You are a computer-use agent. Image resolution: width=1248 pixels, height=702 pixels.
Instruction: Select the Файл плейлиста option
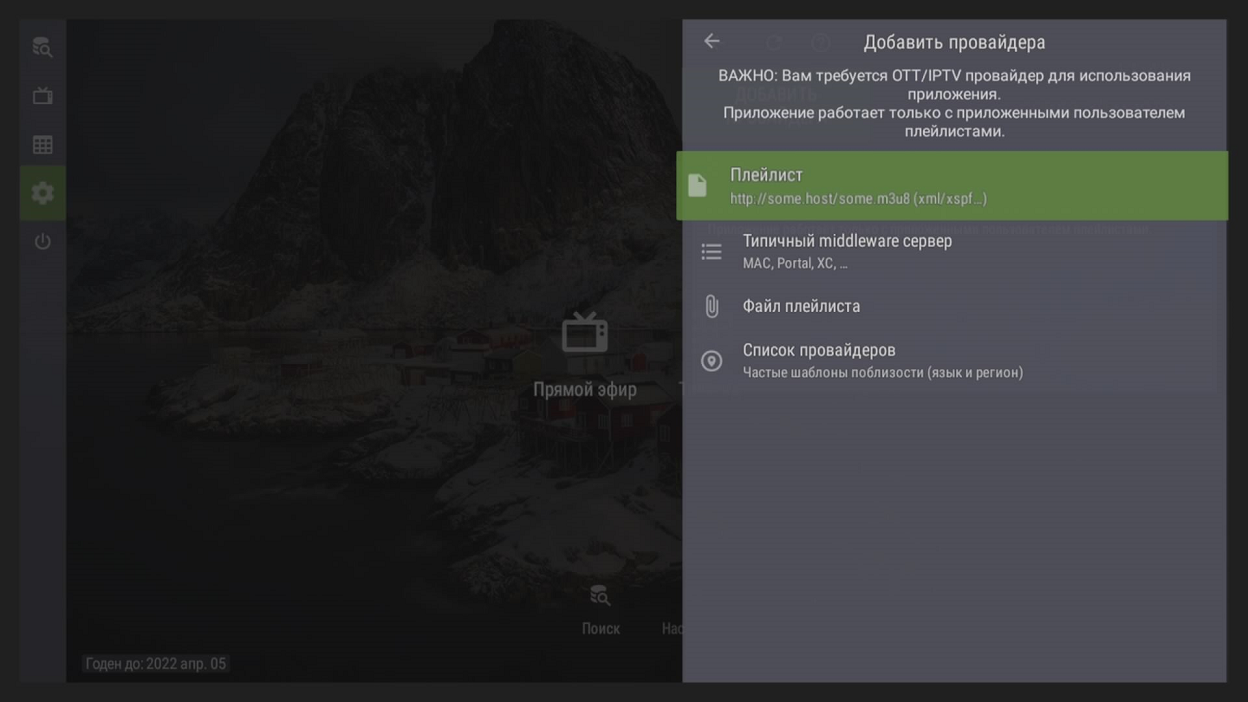coord(801,306)
